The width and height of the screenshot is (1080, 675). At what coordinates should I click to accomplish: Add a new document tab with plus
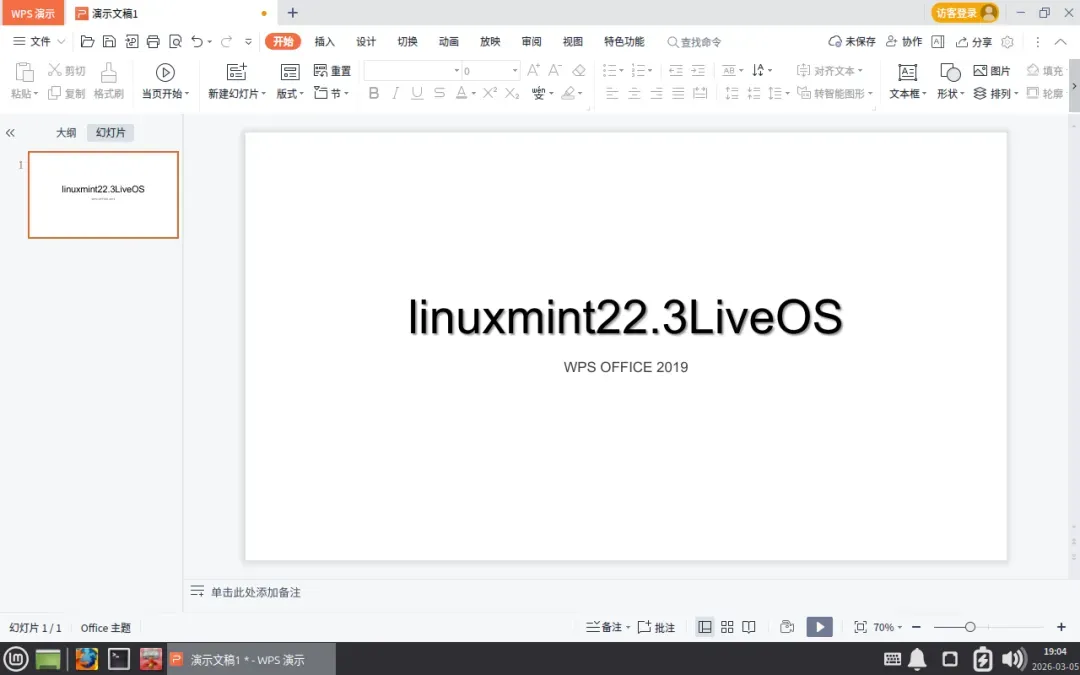click(293, 12)
